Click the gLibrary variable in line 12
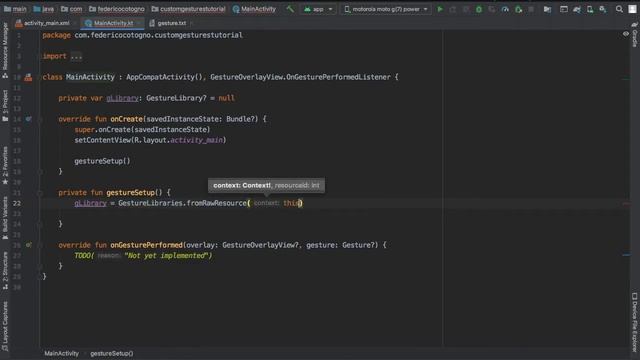The width and height of the screenshot is (640, 360). 122,98
